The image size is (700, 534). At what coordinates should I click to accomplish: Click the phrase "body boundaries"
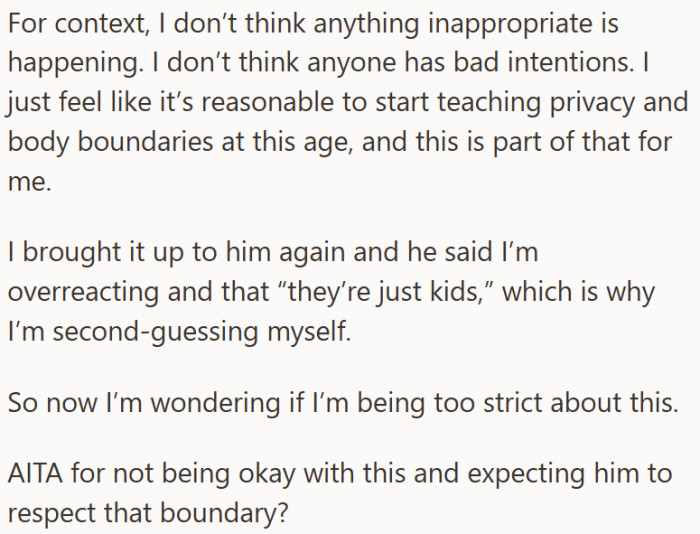[x=111, y=143]
